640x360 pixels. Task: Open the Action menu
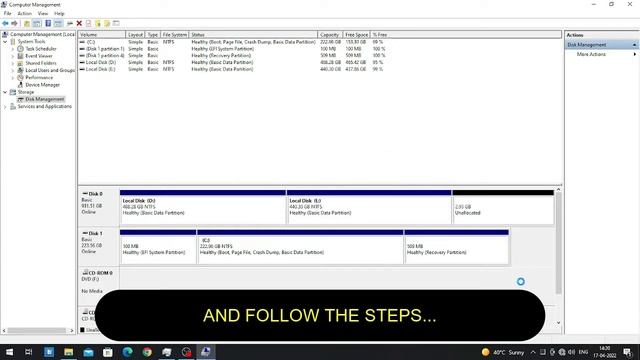(x=24, y=13)
